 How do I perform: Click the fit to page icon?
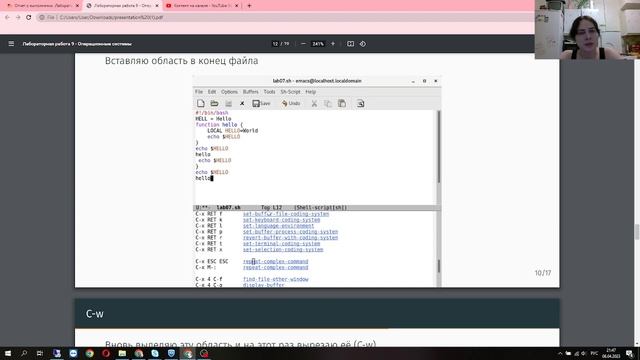tap(350, 44)
